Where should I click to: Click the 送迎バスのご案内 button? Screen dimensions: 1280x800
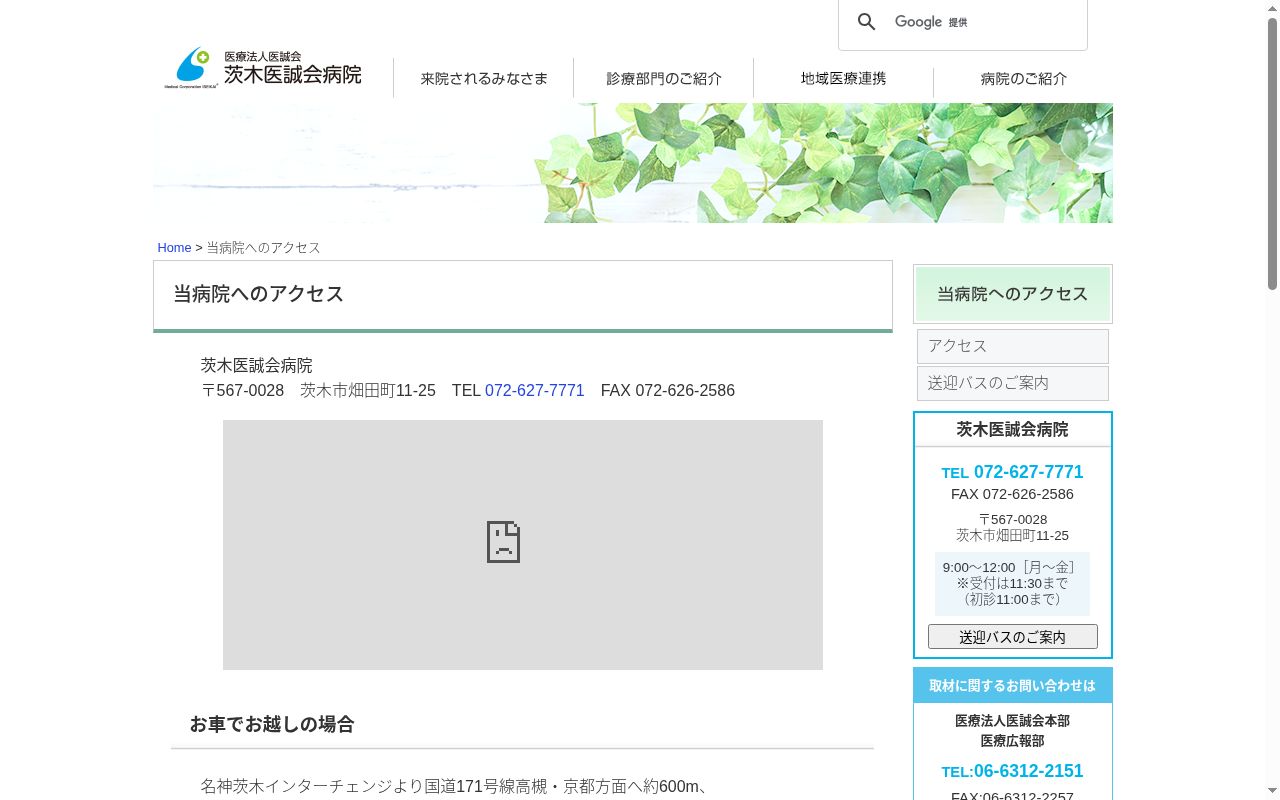click(1013, 637)
